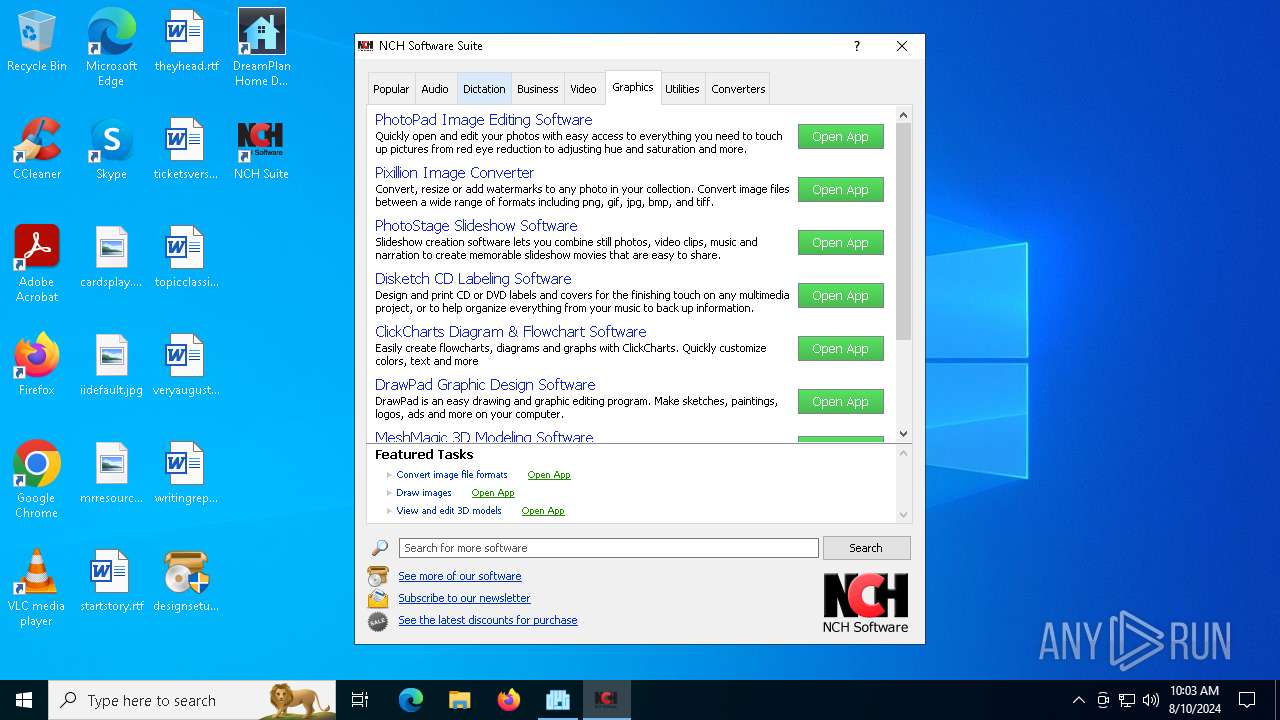
Task: Select the veryaugust document icon
Action: click(186, 365)
